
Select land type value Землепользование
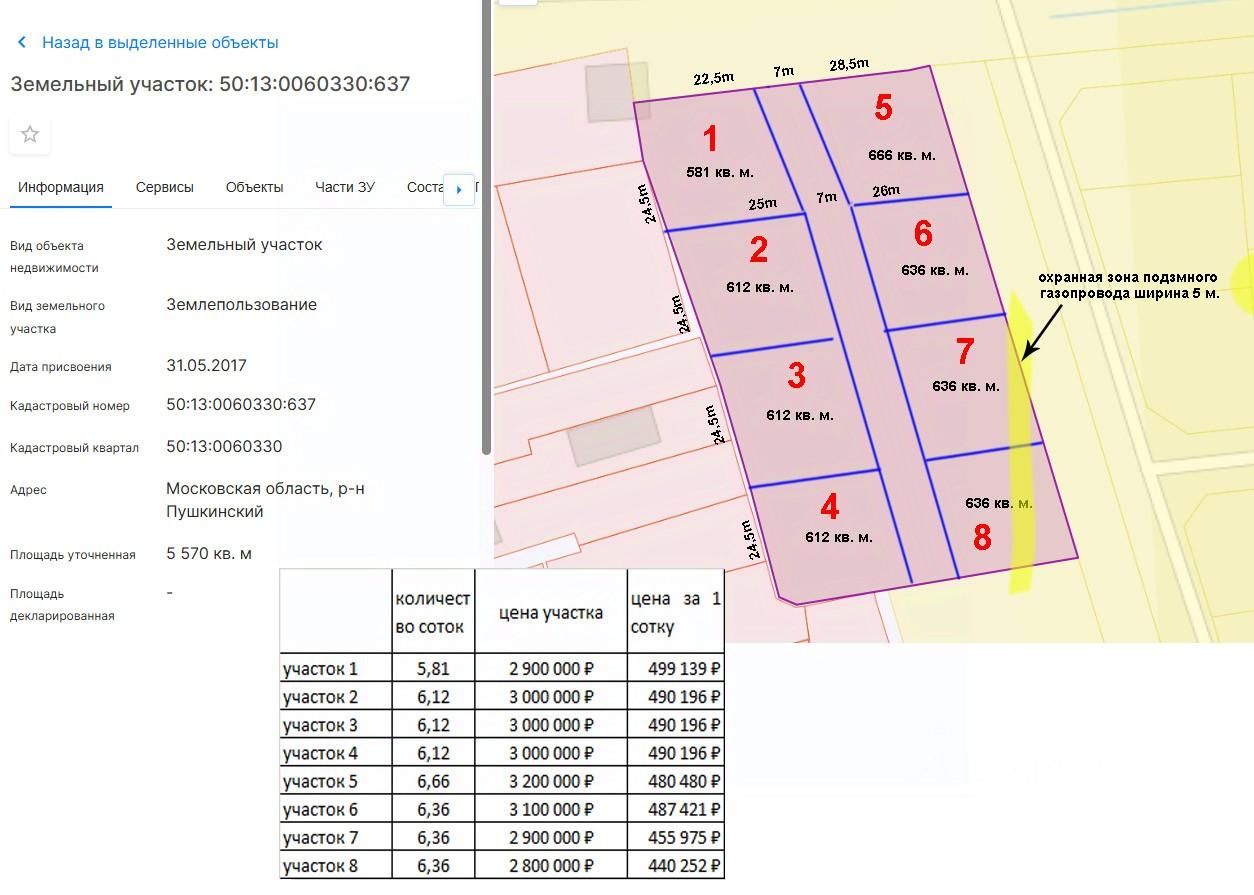pos(241,305)
